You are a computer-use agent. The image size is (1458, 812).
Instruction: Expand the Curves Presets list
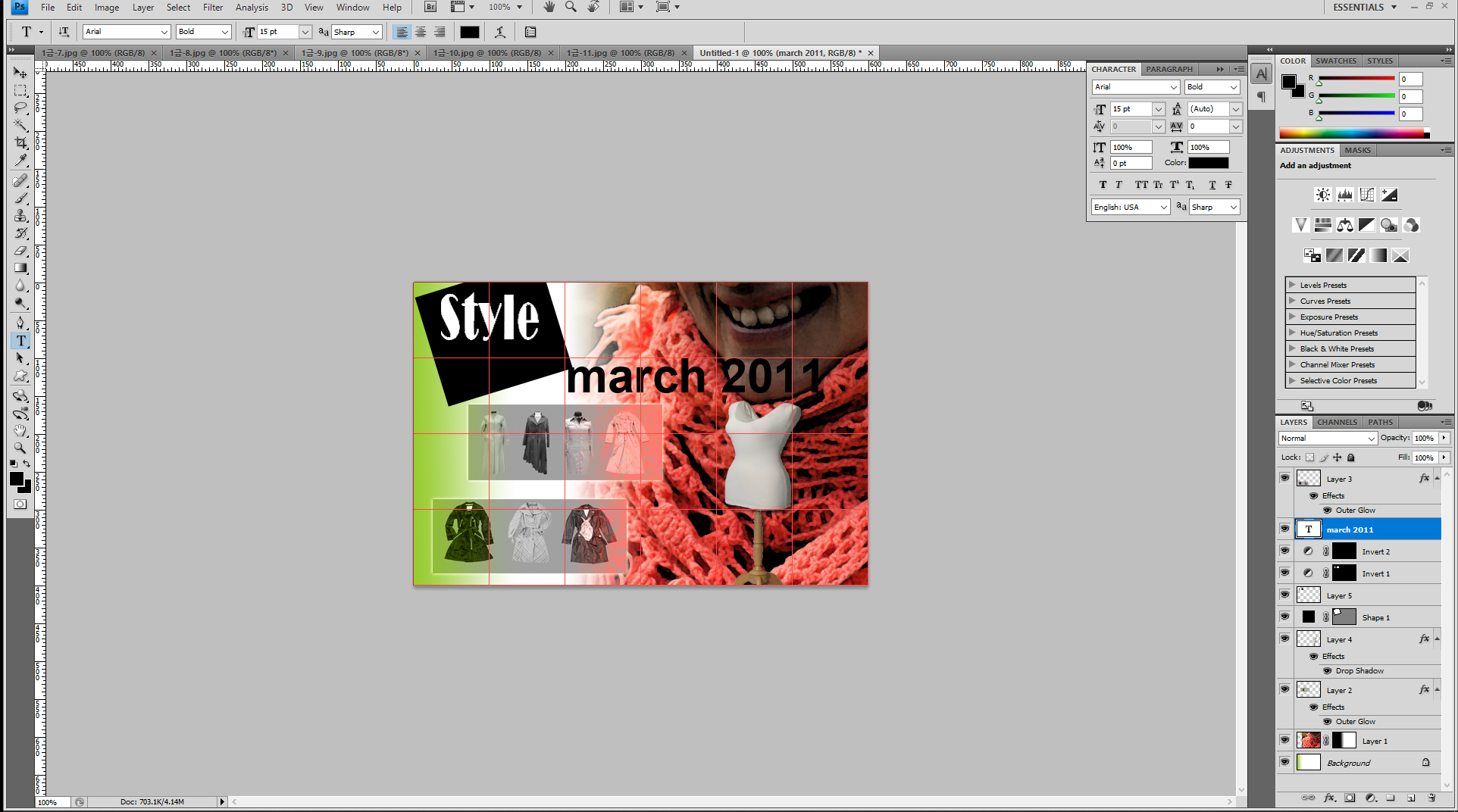(1292, 301)
